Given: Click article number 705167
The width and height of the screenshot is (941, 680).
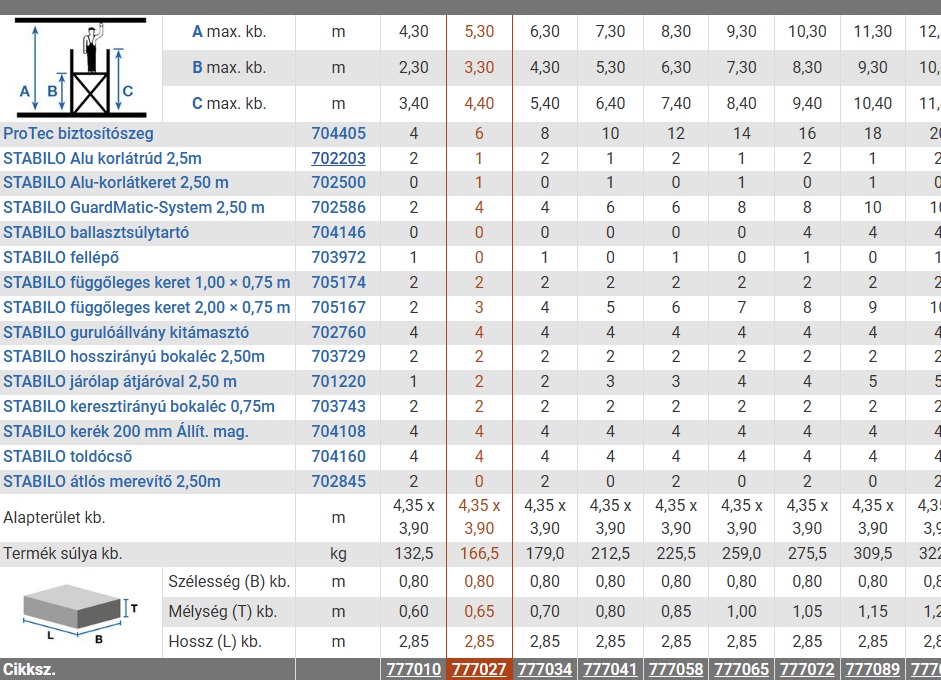Looking at the screenshot, I should (x=338, y=307).
